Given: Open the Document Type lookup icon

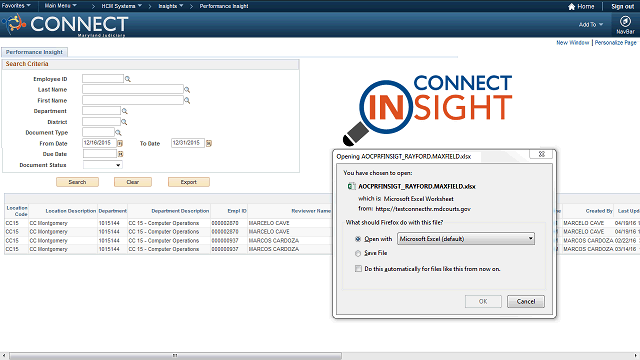Looking at the screenshot, I should click(118, 133).
